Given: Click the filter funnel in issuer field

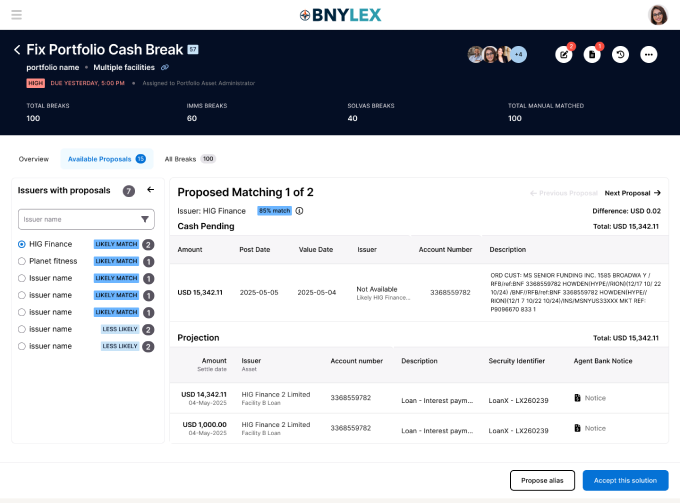Looking at the screenshot, I should click(145, 219).
